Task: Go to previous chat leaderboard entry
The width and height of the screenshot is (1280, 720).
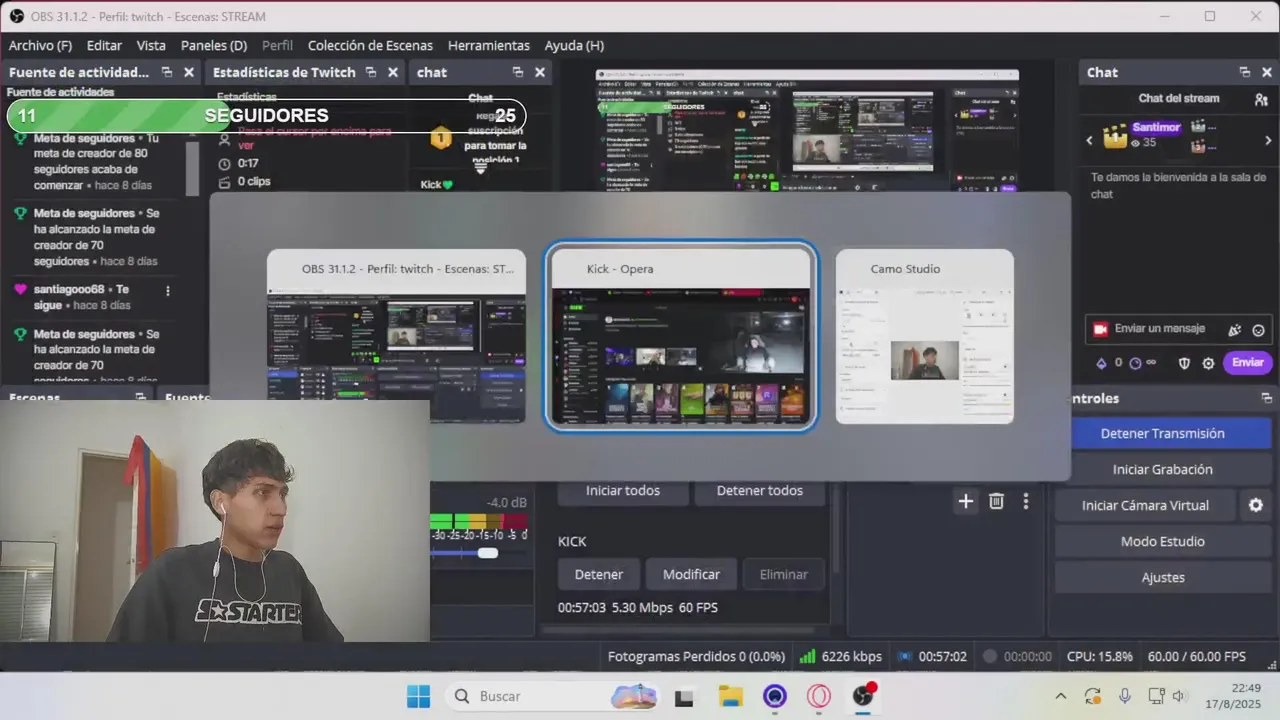Action: point(1090,140)
